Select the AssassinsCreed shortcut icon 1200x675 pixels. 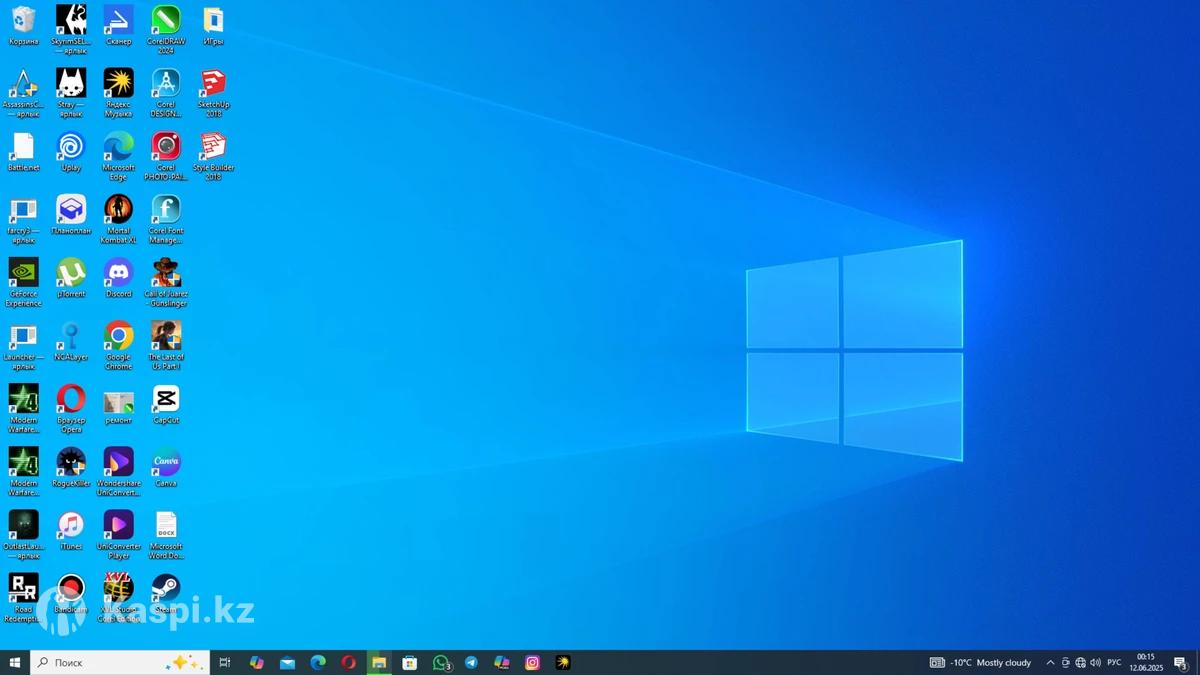pos(23,94)
